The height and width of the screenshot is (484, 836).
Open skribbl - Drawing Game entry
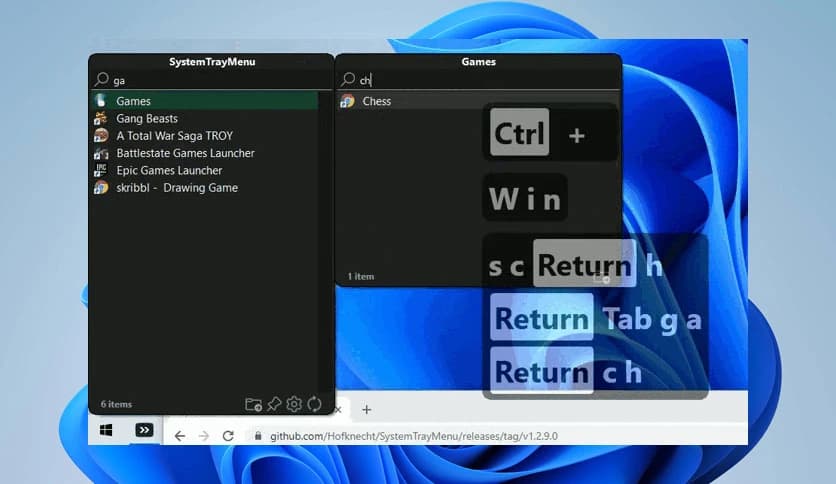(x=205, y=188)
